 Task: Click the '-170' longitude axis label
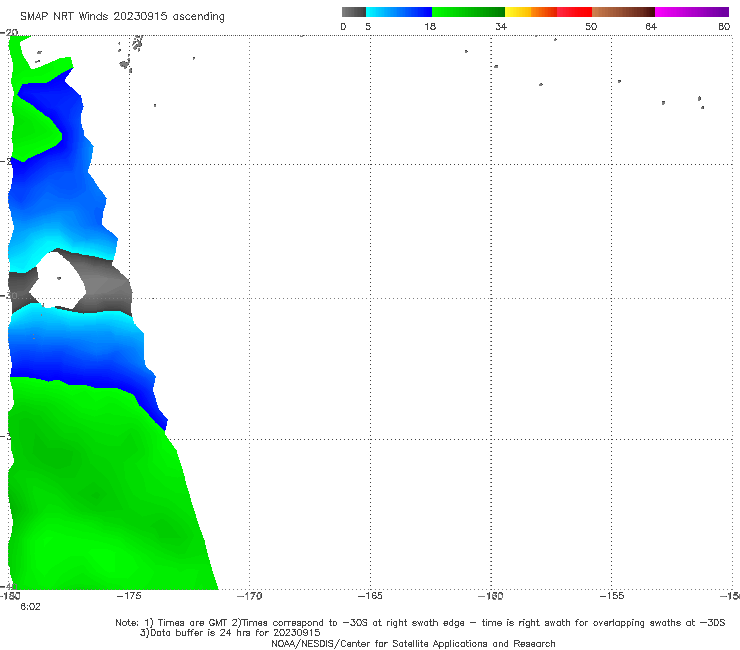(x=249, y=596)
